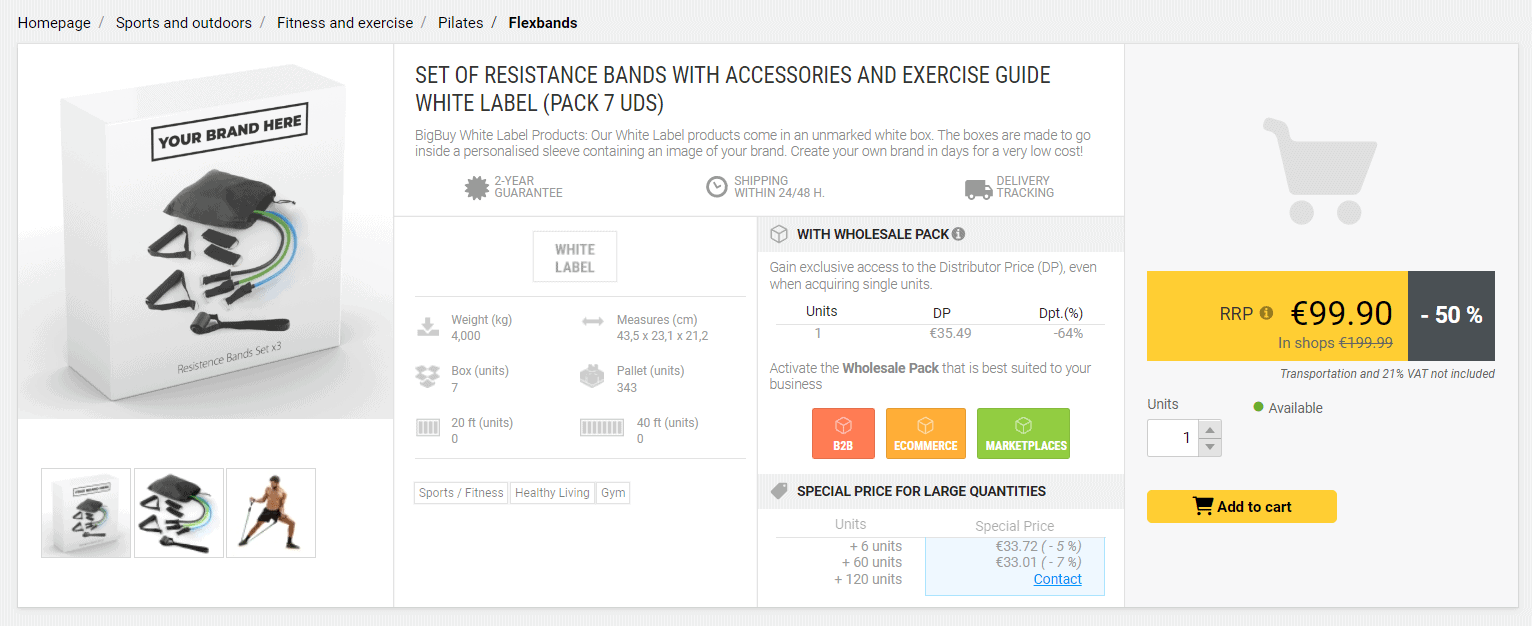The height and width of the screenshot is (626, 1532).
Task: Click the wholesale pack box icon
Action: 779,234
